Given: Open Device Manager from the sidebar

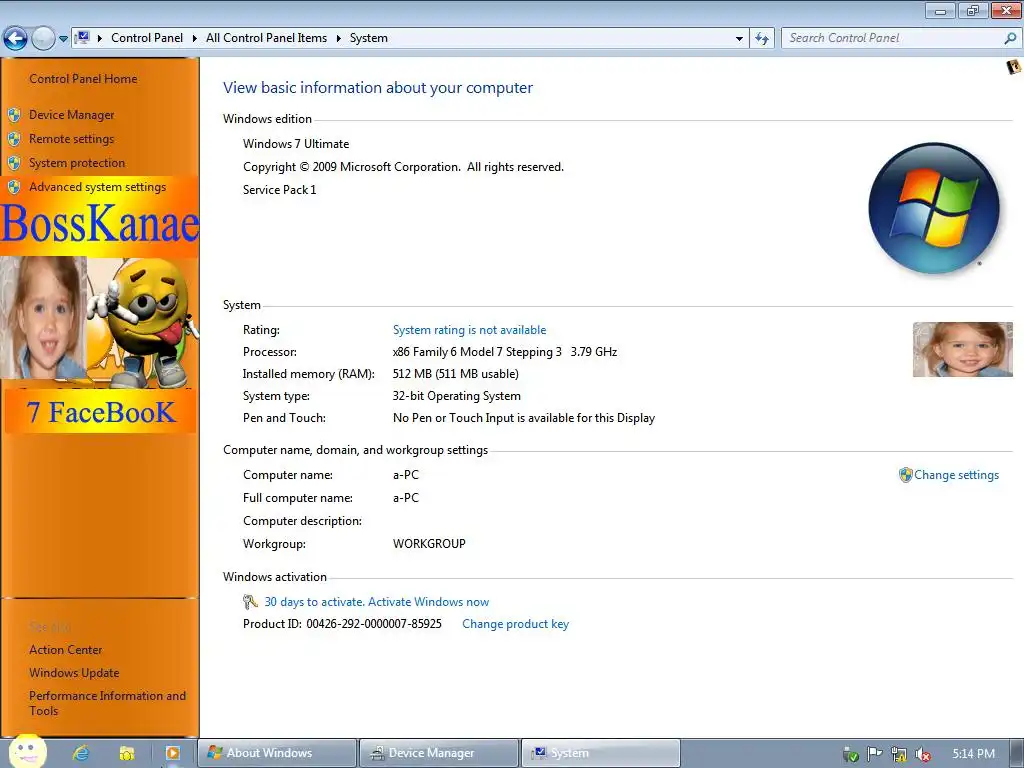Looking at the screenshot, I should click(72, 115).
